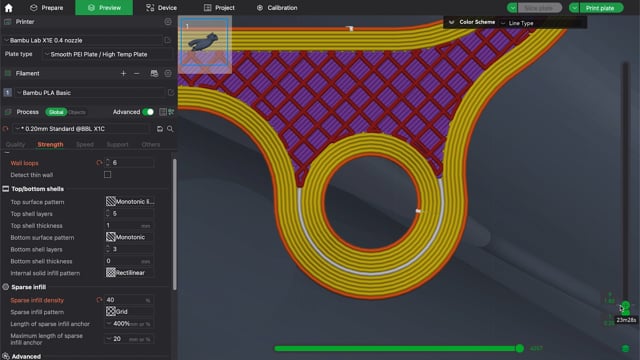Viewport: 640px width, 360px height.
Task: Open Sparse infill pattern Grid dropdown
Action: 129,311
